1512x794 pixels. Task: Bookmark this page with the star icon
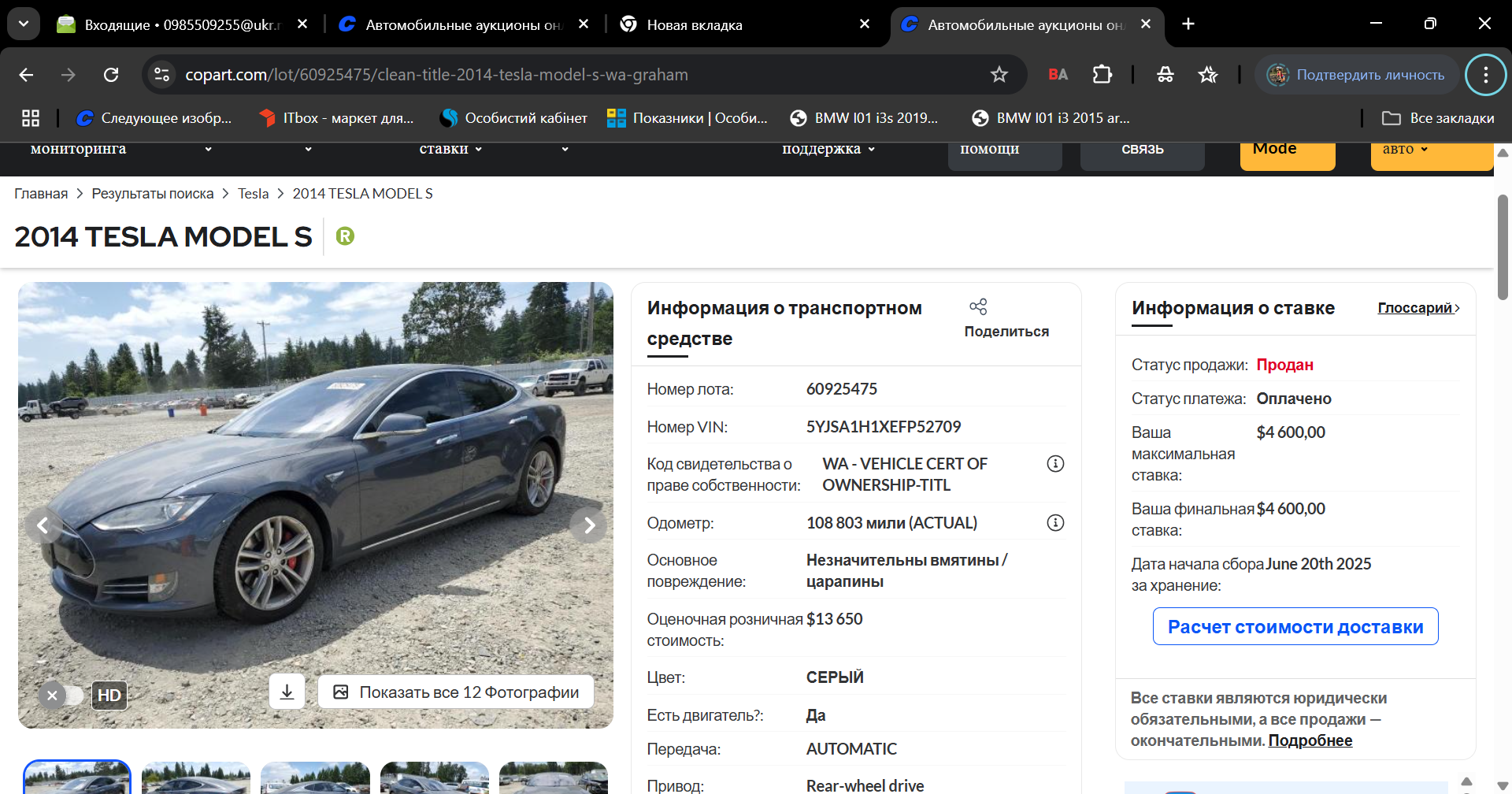click(999, 75)
